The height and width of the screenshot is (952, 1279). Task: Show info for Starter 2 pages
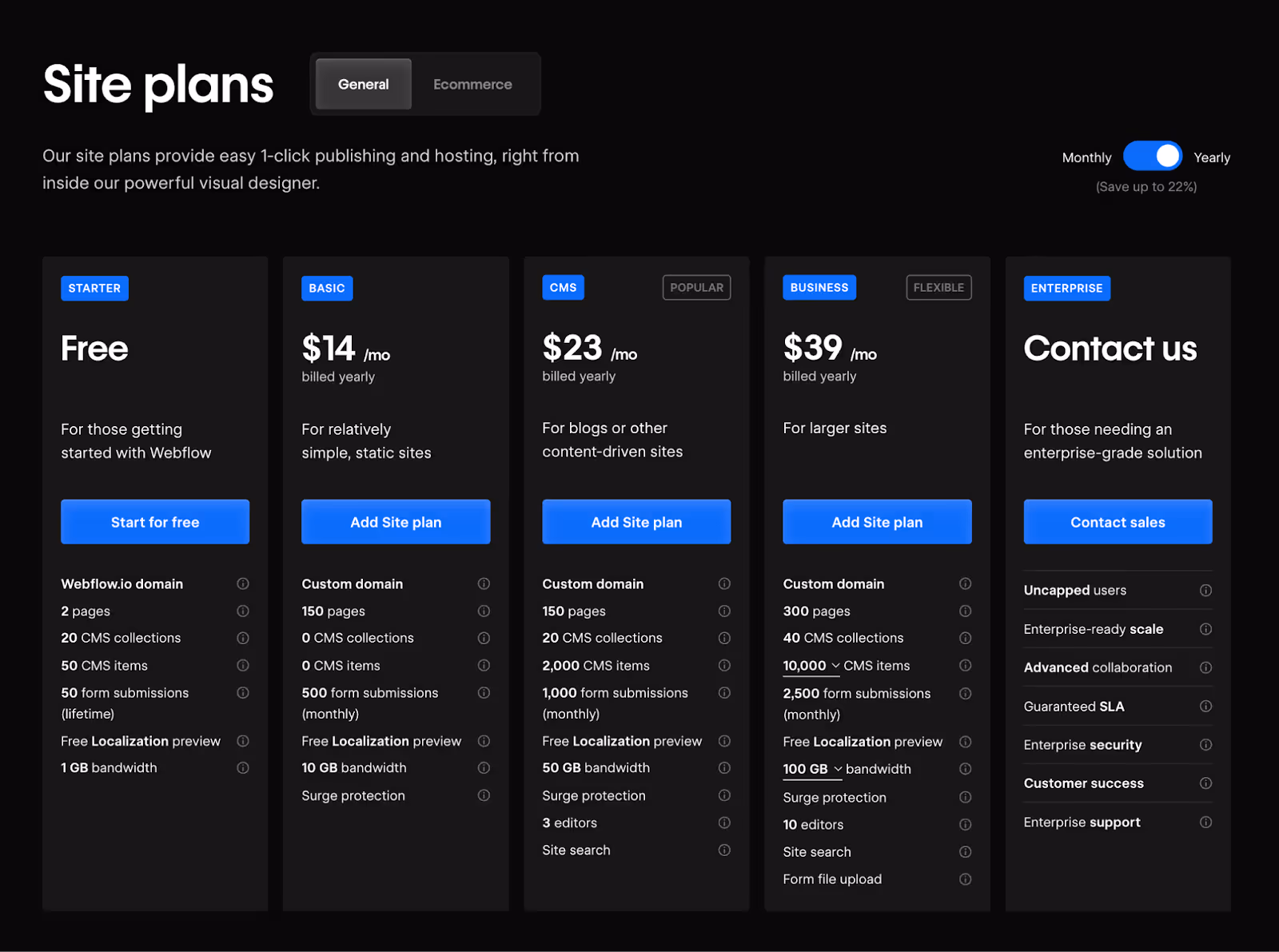(243, 611)
